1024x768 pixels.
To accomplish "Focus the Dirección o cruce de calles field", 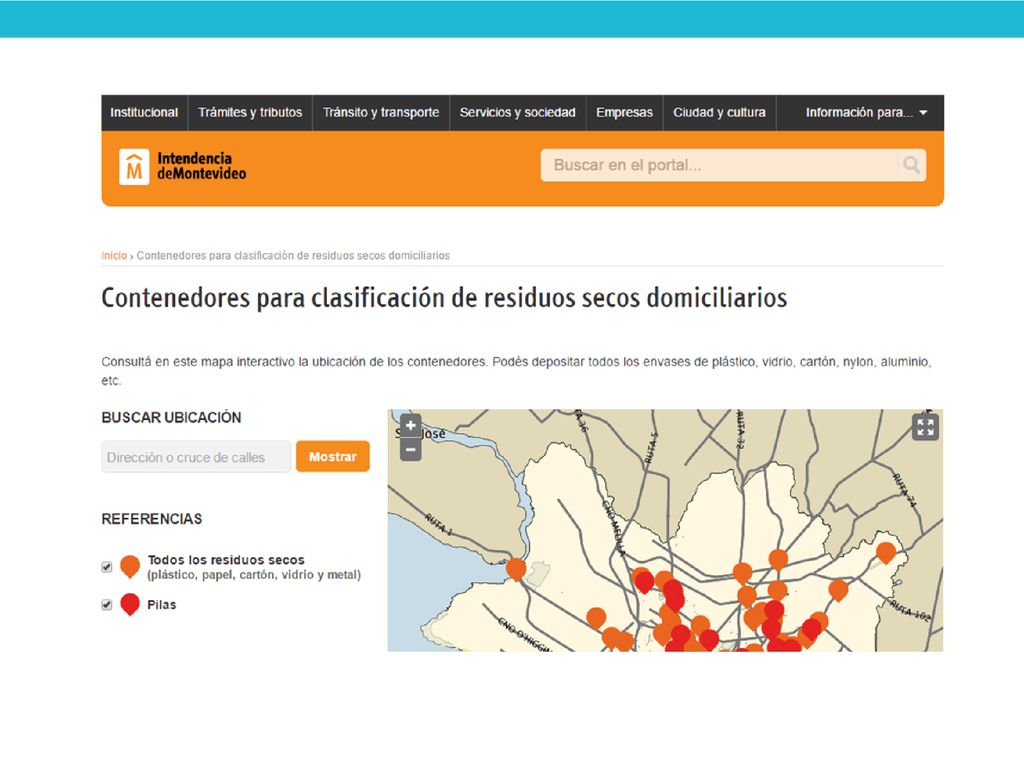I will 196,456.
